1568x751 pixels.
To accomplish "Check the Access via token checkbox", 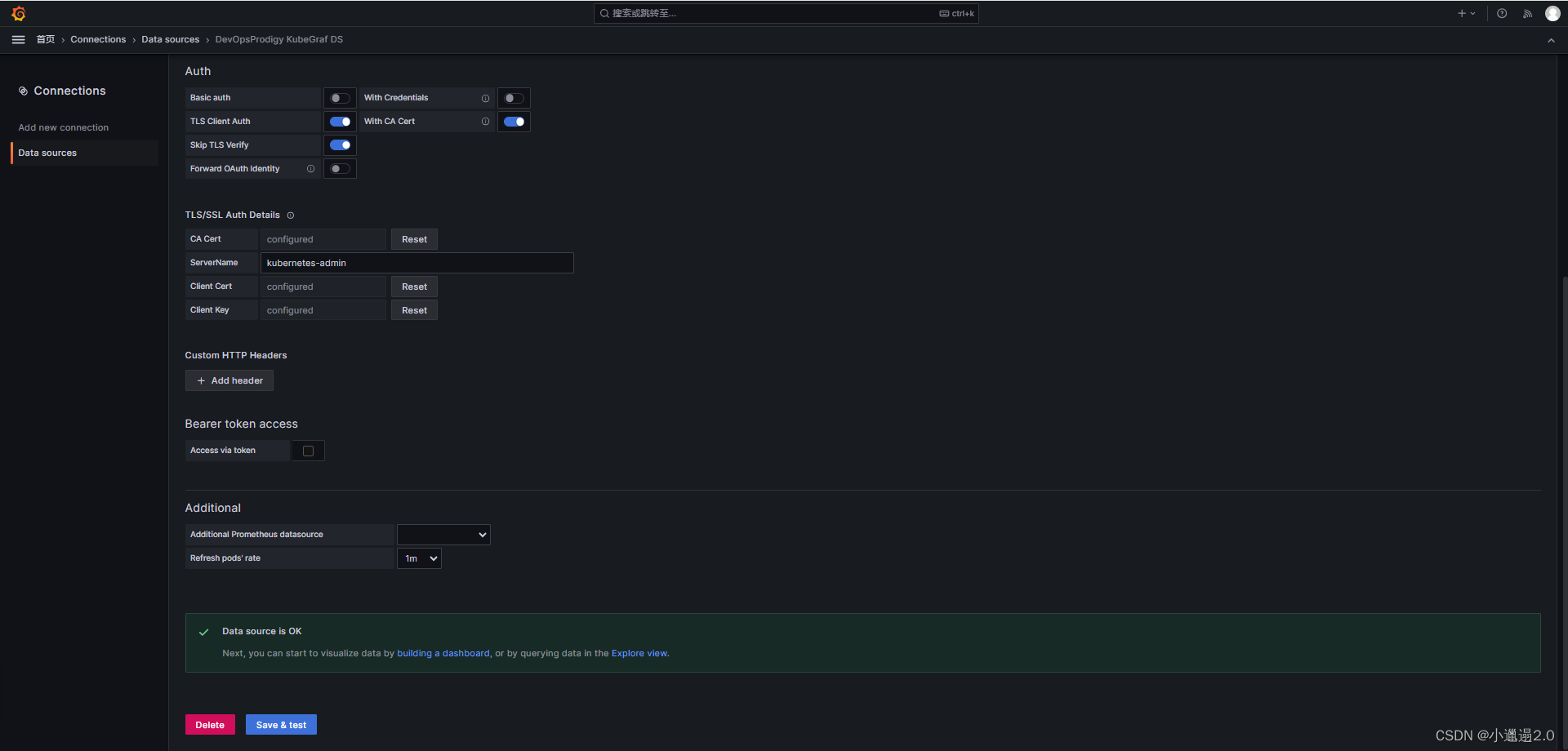I will pos(308,451).
